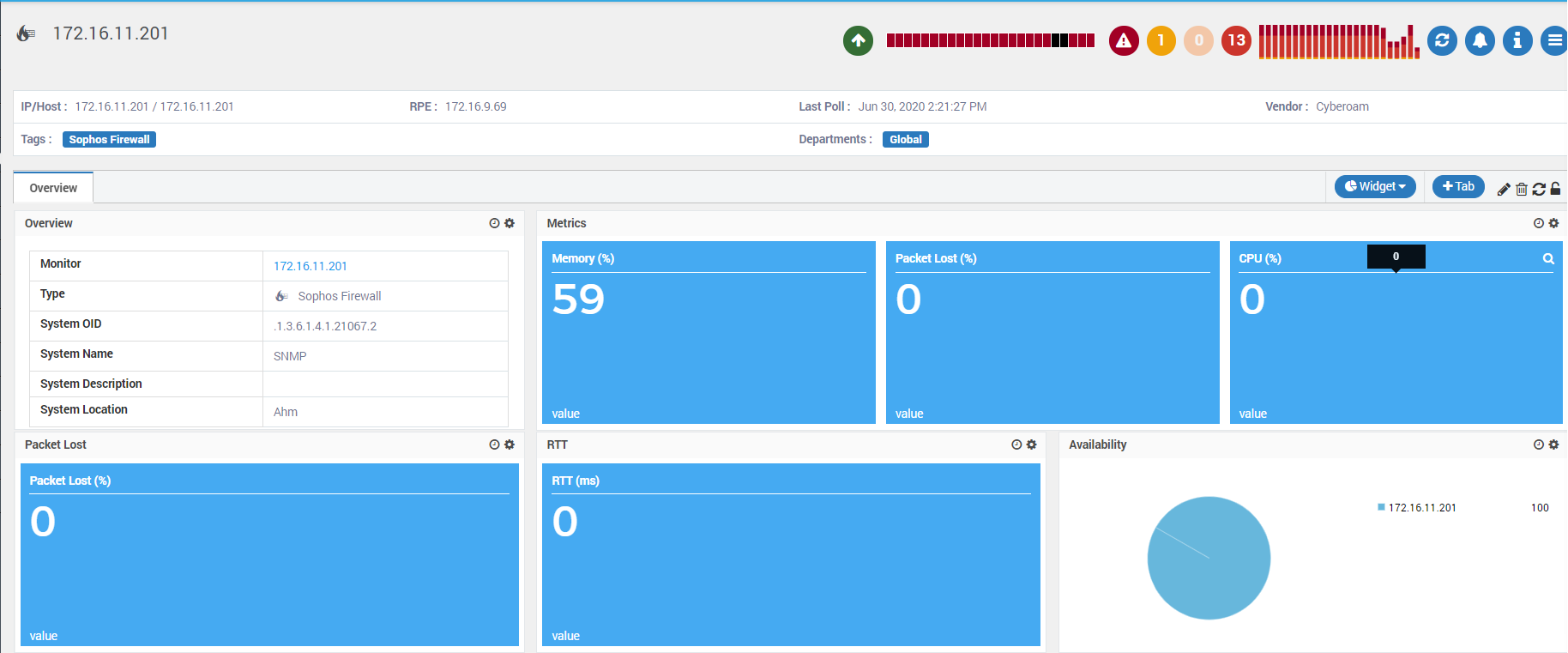This screenshot has width=1568, height=653.
Task: Open the info icon in header
Action: pos(1517,40)
